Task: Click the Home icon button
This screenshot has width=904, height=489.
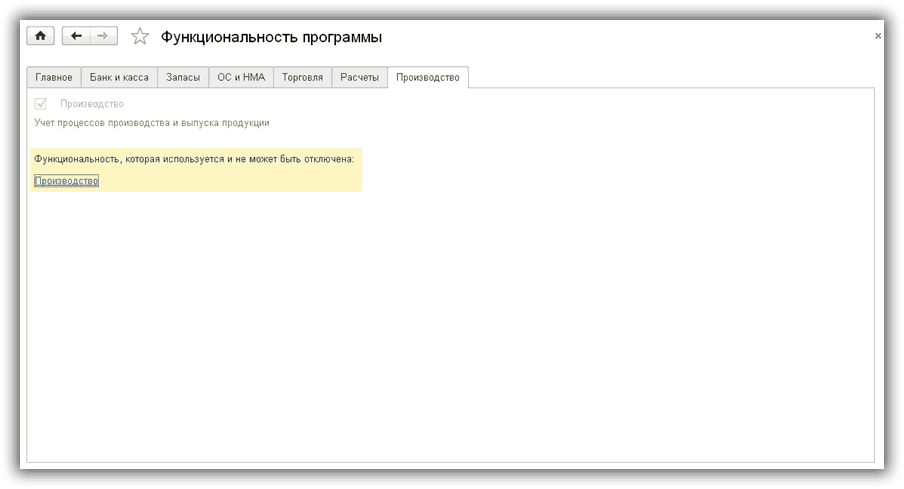Action: pos(41,36)
